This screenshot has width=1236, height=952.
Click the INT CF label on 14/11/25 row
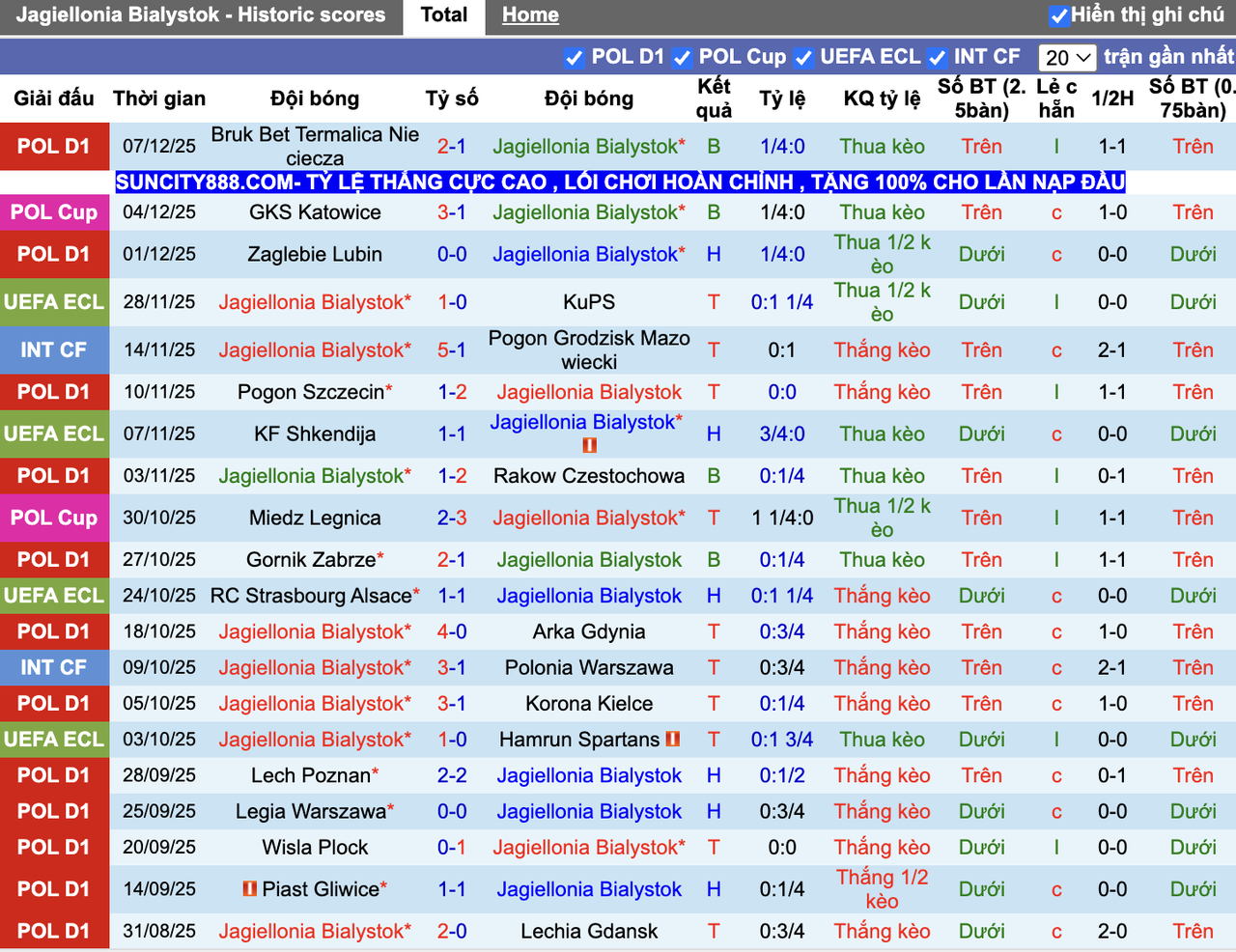pos(54,350)
